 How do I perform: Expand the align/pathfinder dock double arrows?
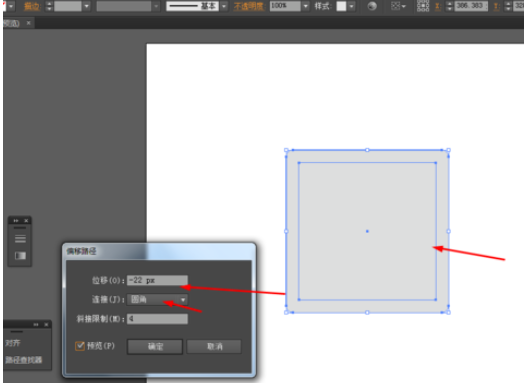36,325
